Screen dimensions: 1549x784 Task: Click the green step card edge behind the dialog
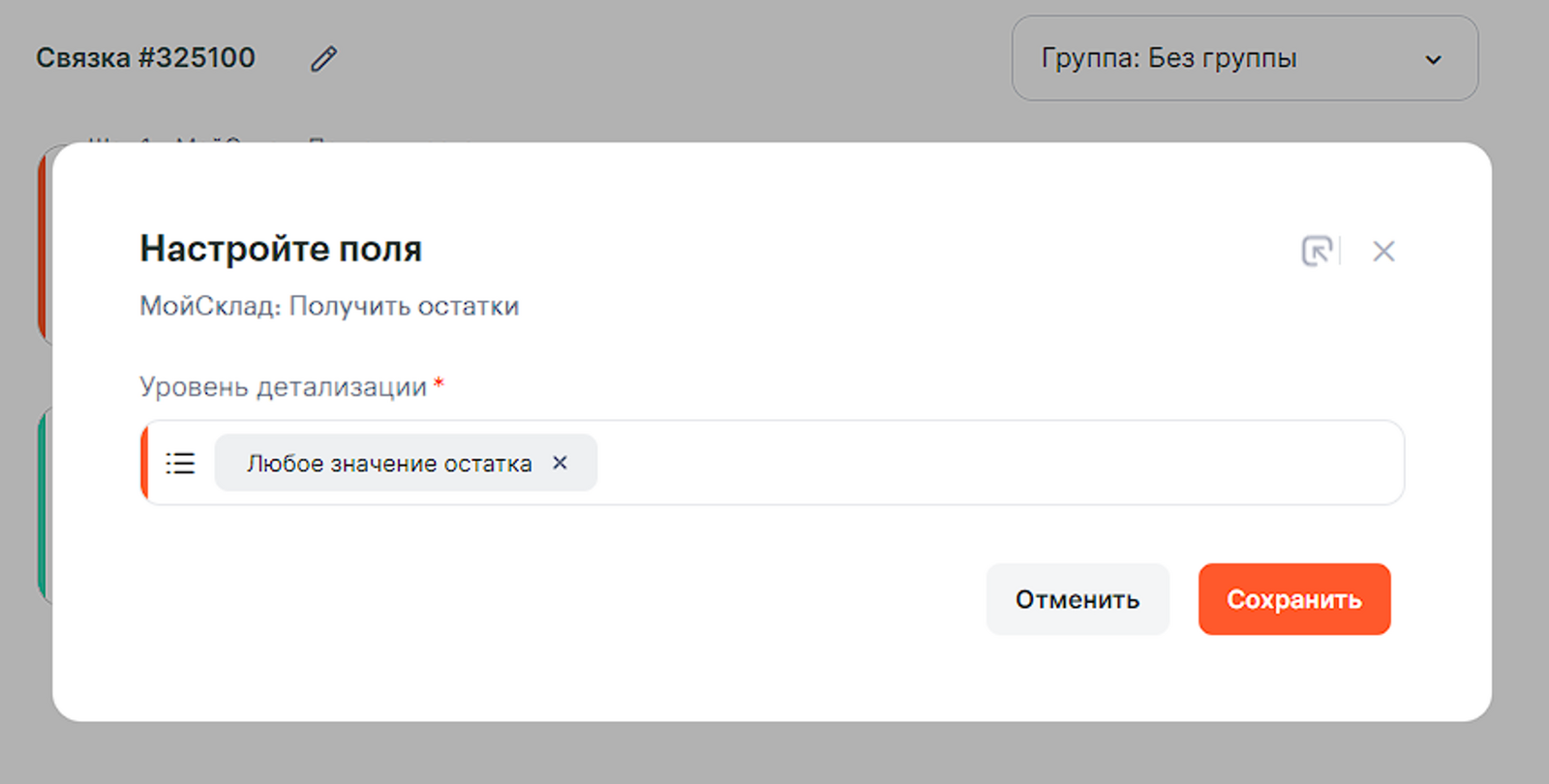(43, 503)
